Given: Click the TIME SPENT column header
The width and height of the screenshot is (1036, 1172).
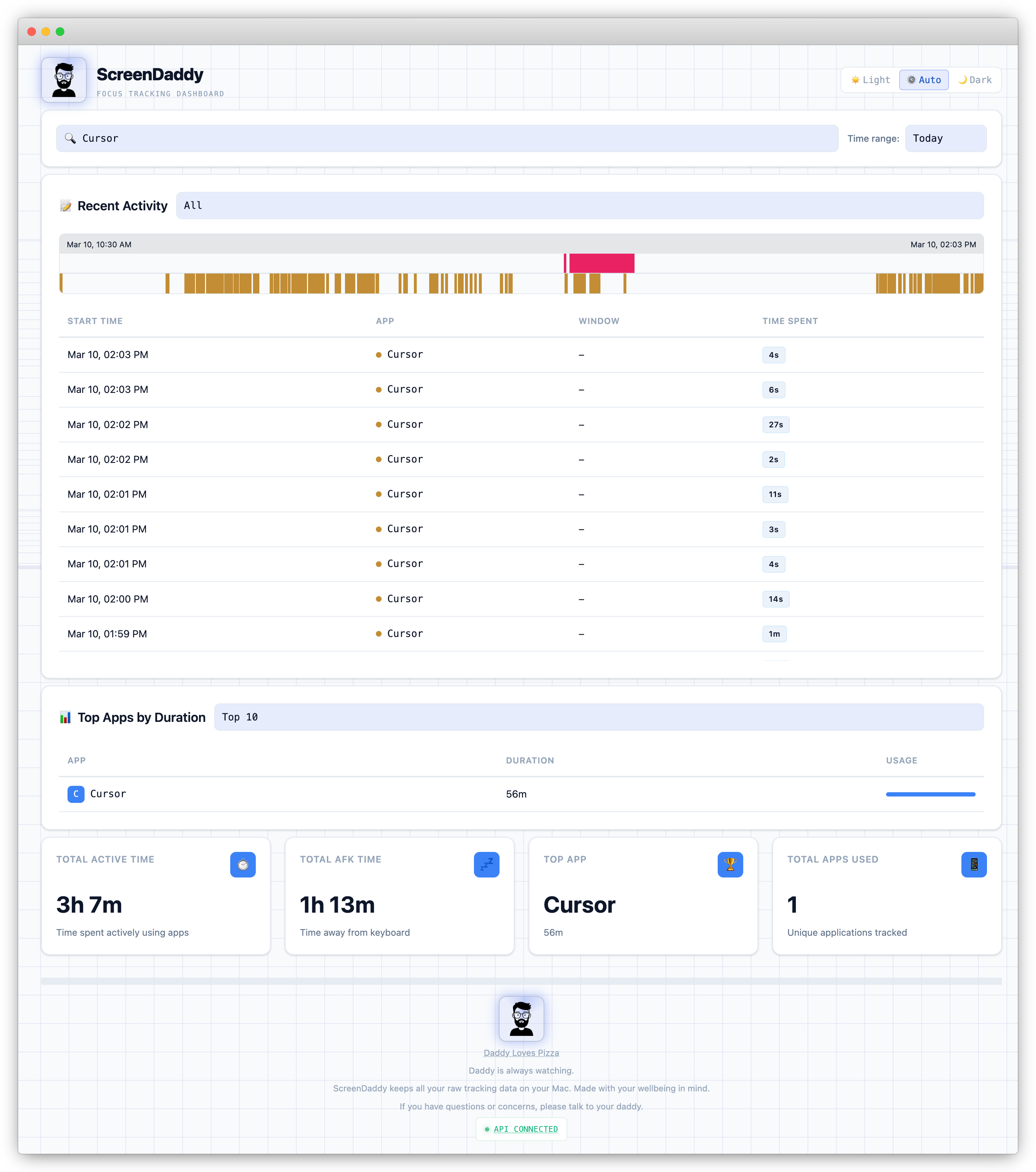Looking at the screenshot, I should (790, 321).
